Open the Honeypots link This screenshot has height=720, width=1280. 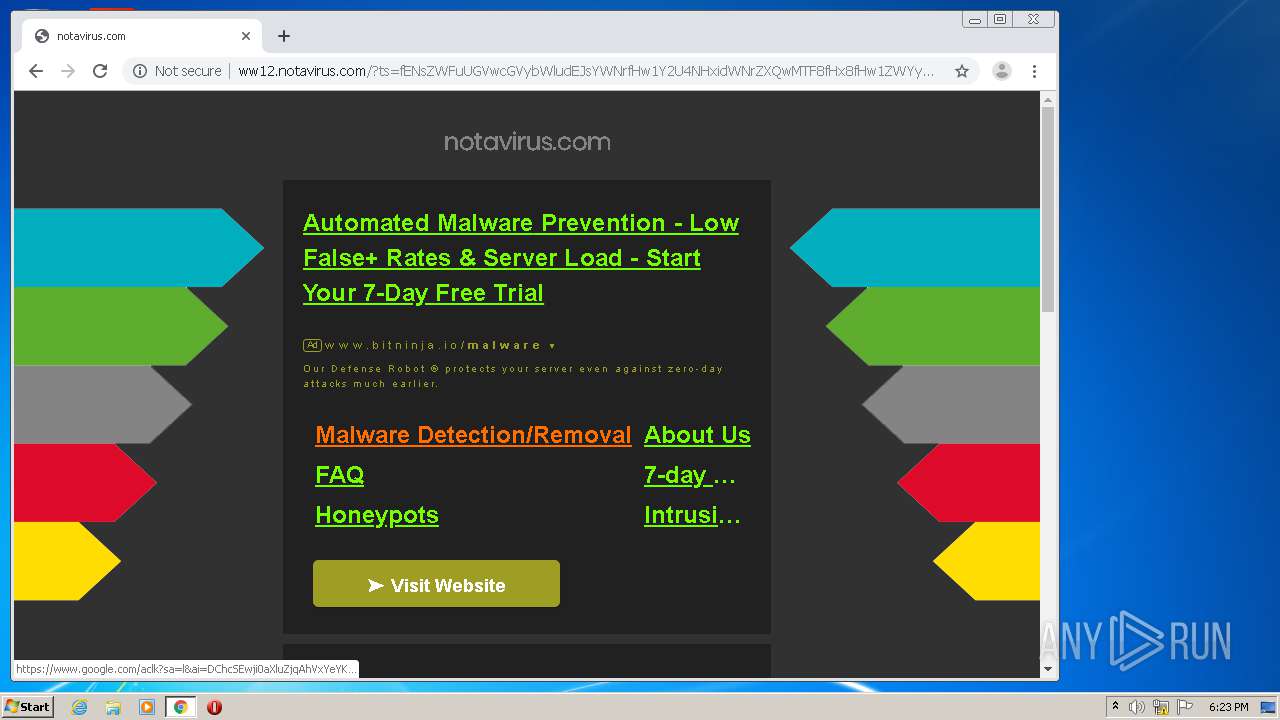point(377,515)
